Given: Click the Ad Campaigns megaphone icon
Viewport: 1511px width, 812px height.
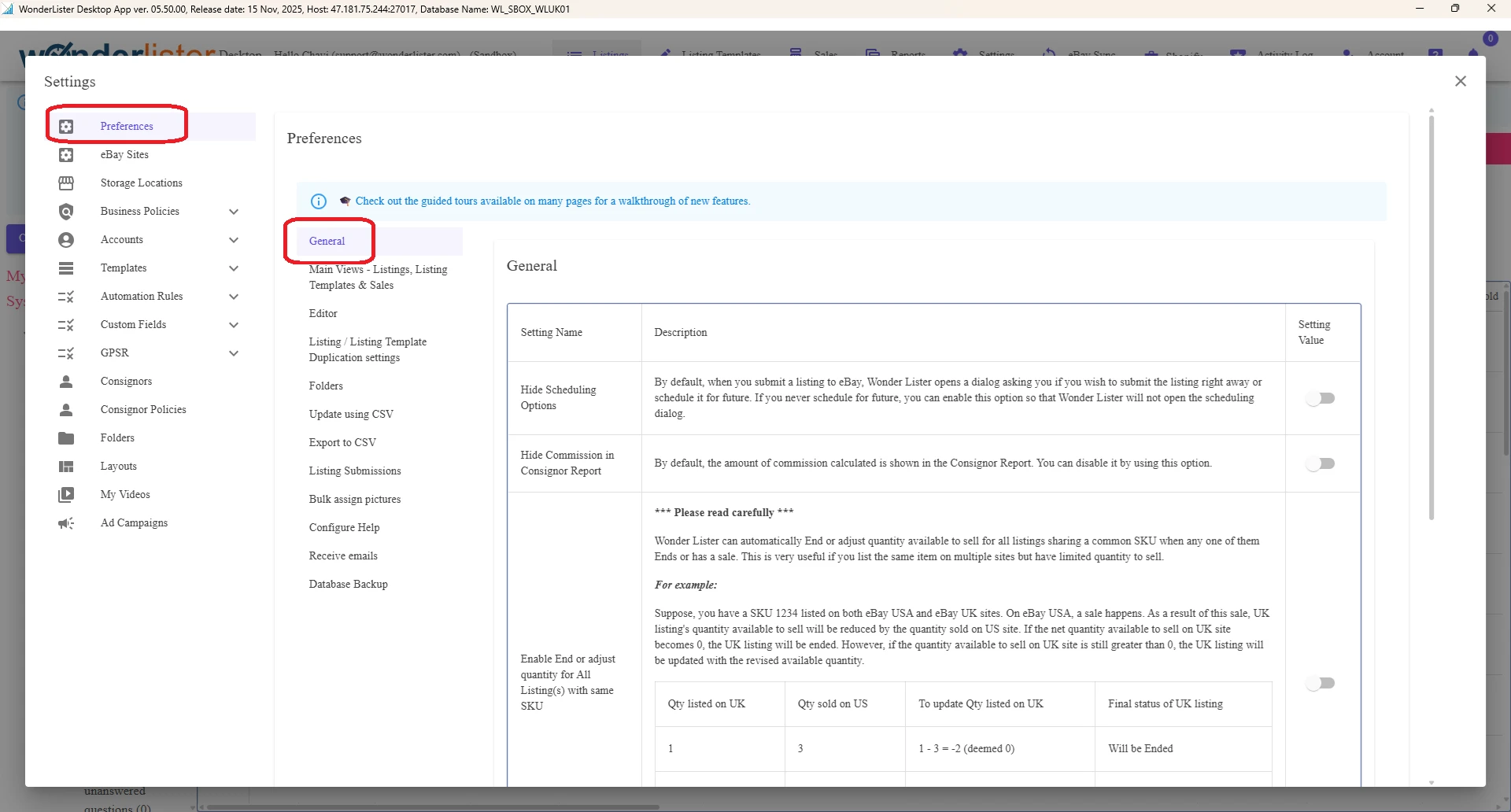Looking at the screenshot, I should click(66, 523).
